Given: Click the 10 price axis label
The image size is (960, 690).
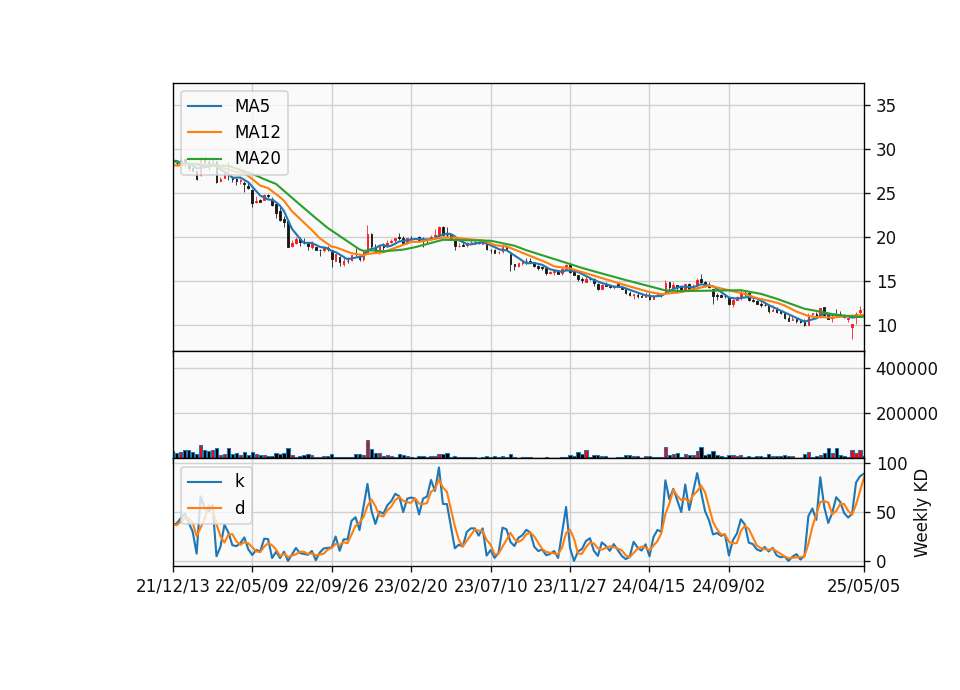Looking at the screenshot, I should point(886,326).
